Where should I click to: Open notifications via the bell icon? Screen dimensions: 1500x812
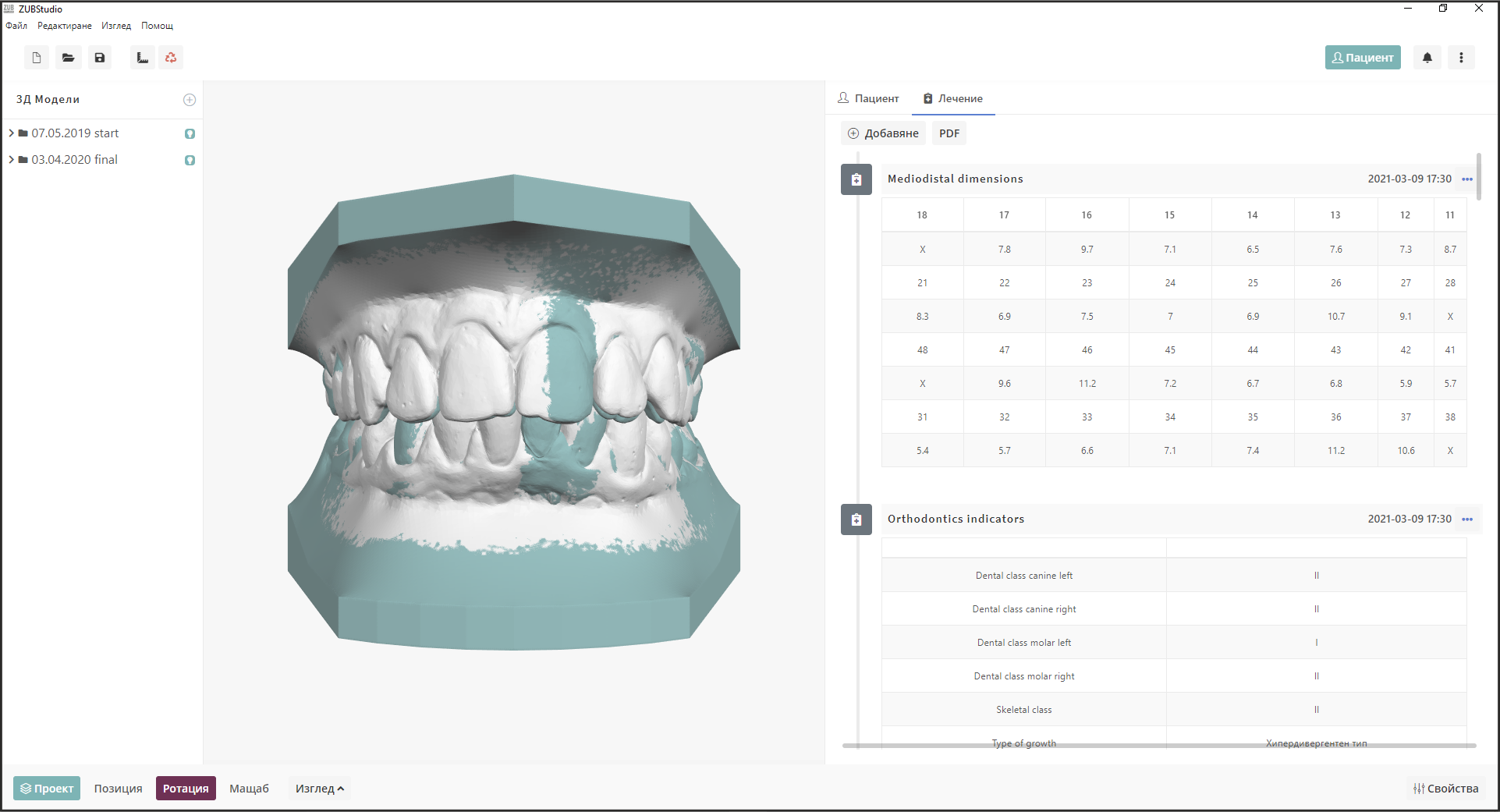coord(1427,57)
